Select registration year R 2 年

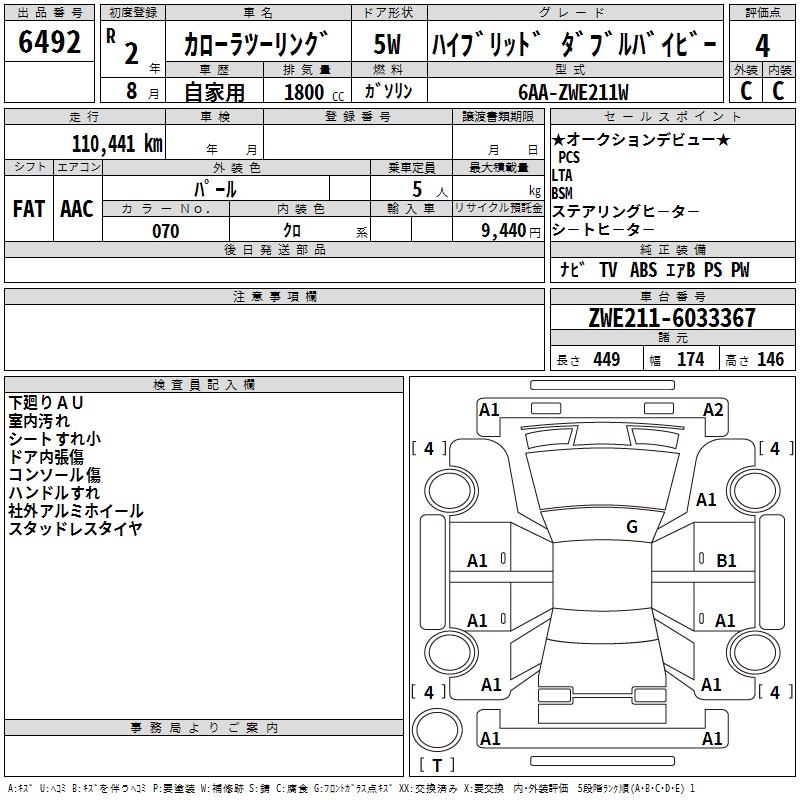(x=133, y=50)
